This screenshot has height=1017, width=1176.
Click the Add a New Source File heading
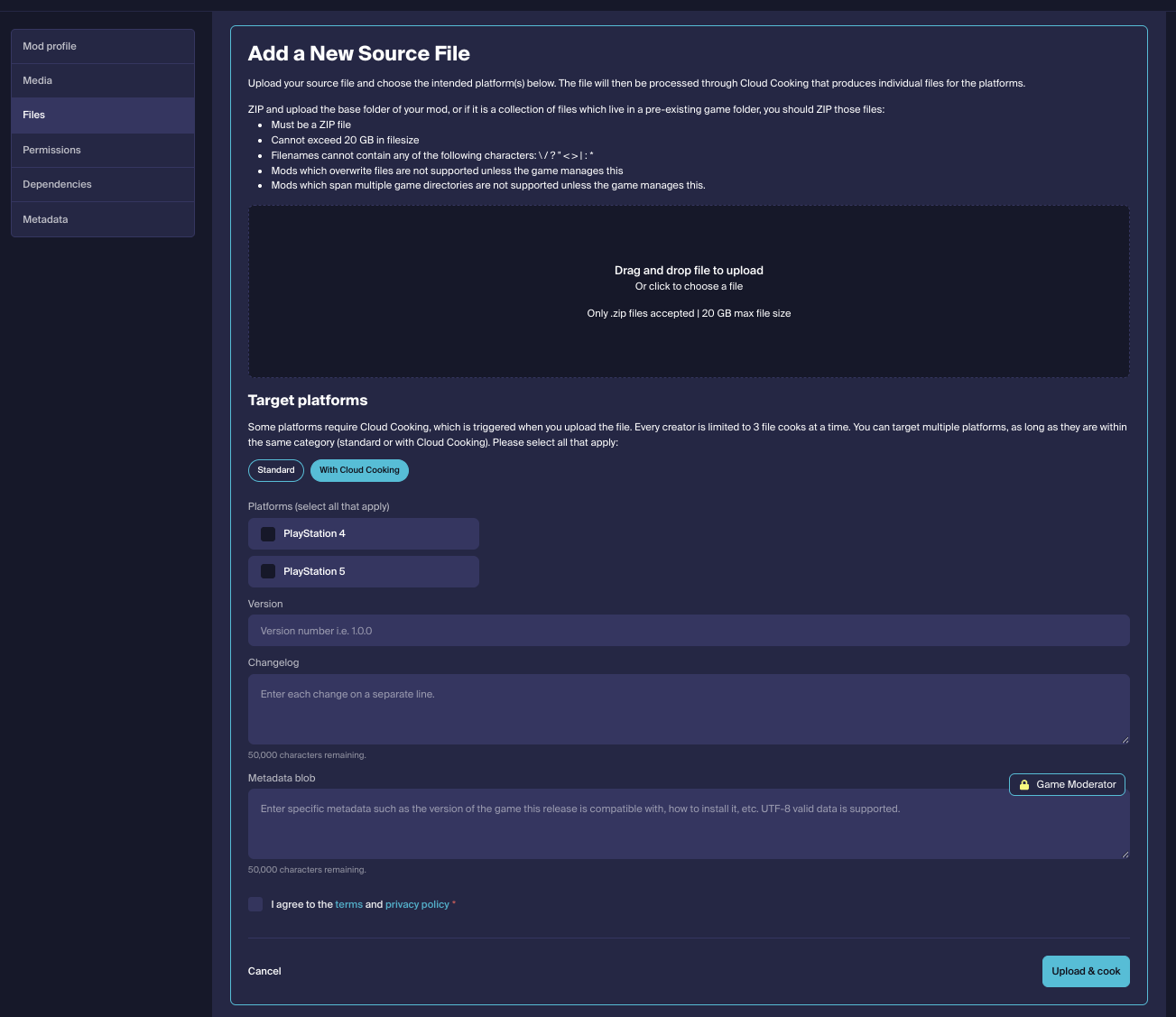pos(359,53)
